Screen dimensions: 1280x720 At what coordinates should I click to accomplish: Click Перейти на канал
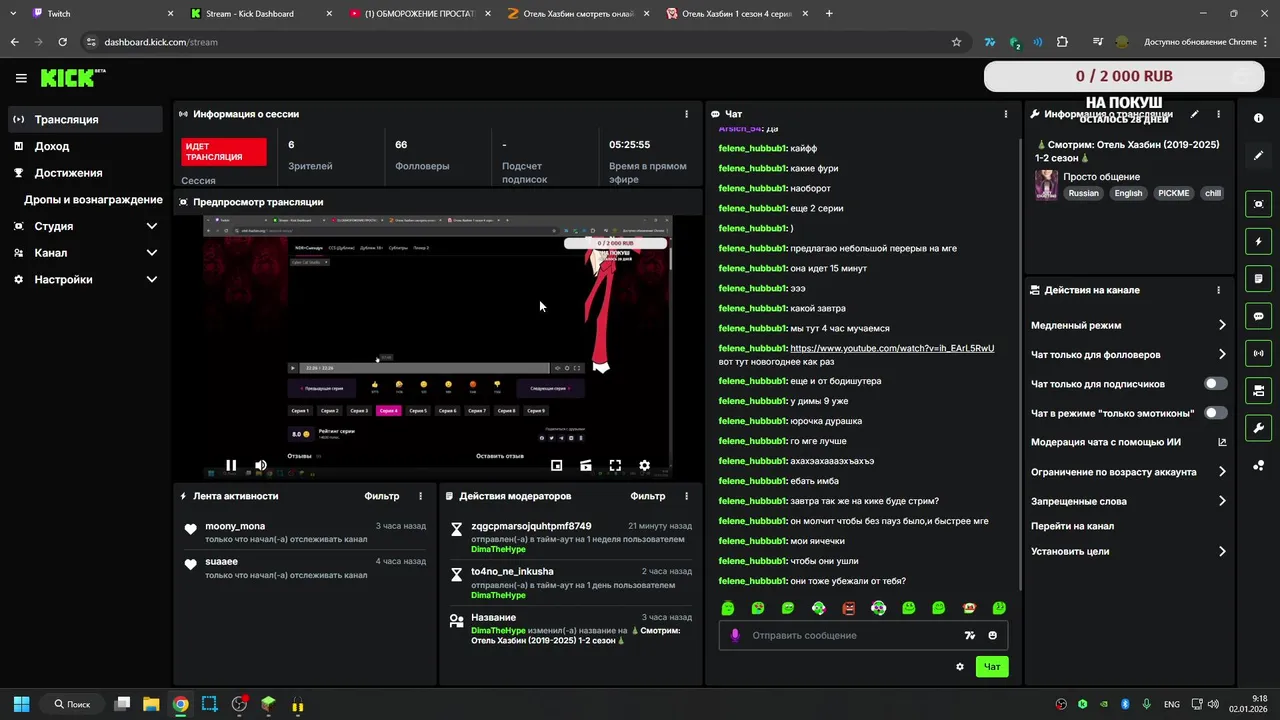pyautogui.click(x=1072, y=526)
